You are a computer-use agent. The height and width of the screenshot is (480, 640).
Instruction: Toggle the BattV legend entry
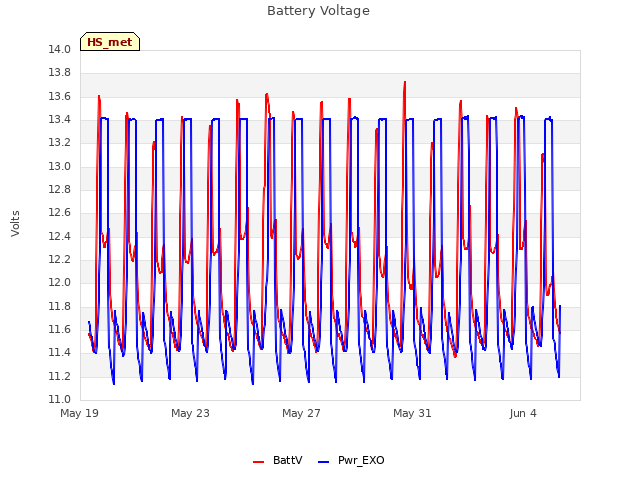coord(278,460)
